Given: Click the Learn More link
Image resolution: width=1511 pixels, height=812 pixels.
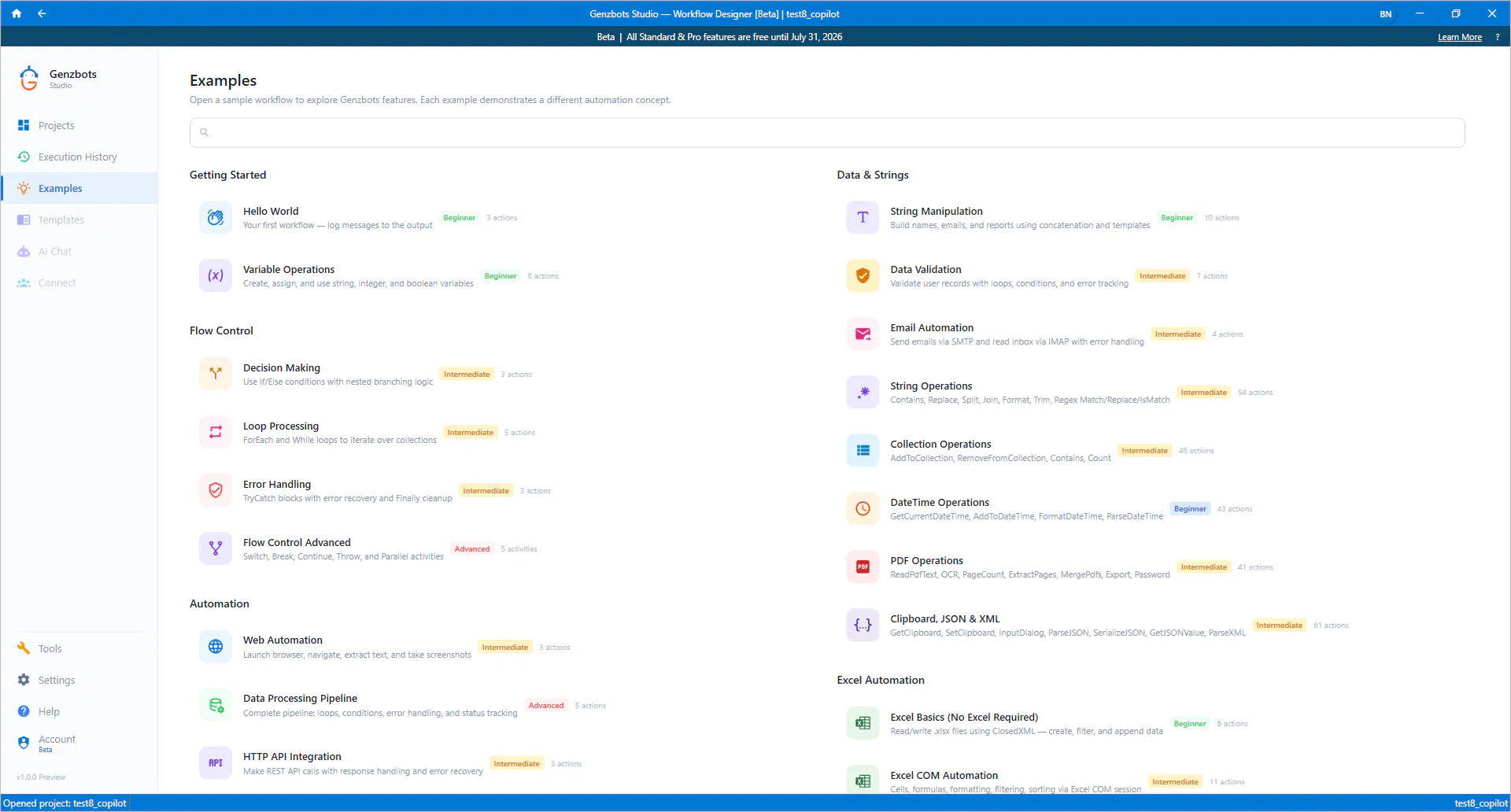Looking at the screenshot, I should [x=1459, y=37].
